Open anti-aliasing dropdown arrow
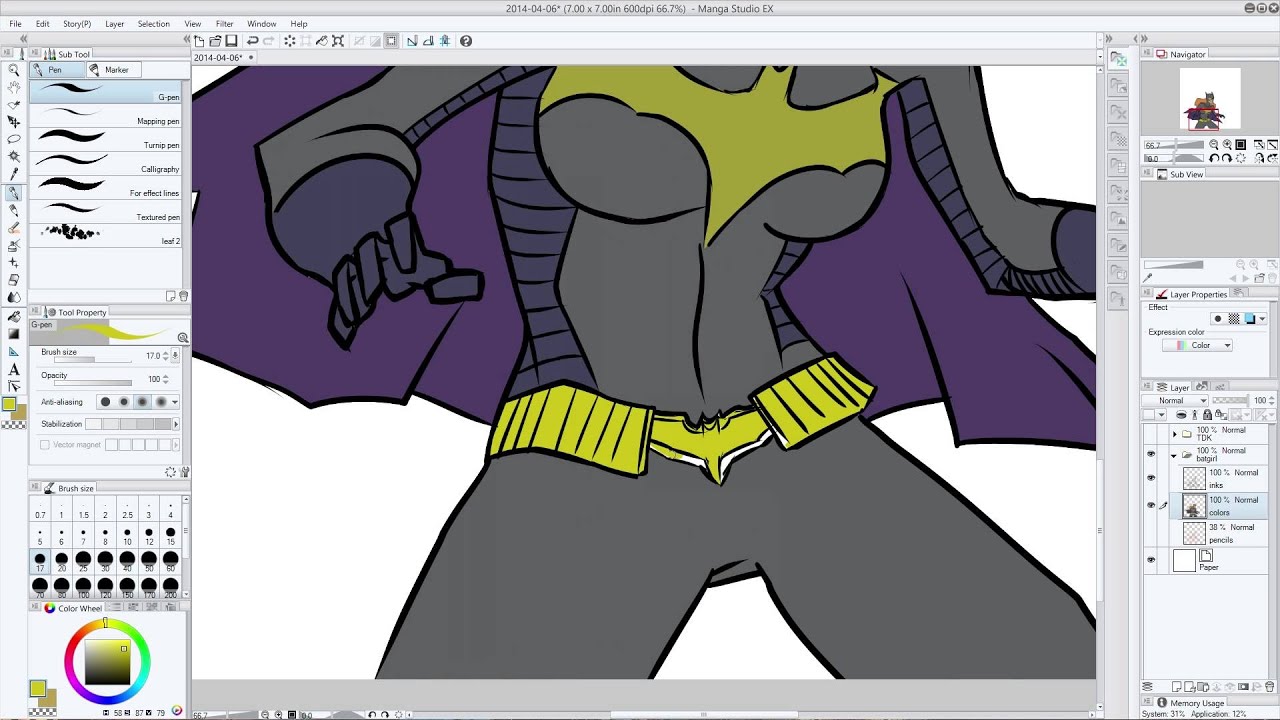 [x=175, y=402]
